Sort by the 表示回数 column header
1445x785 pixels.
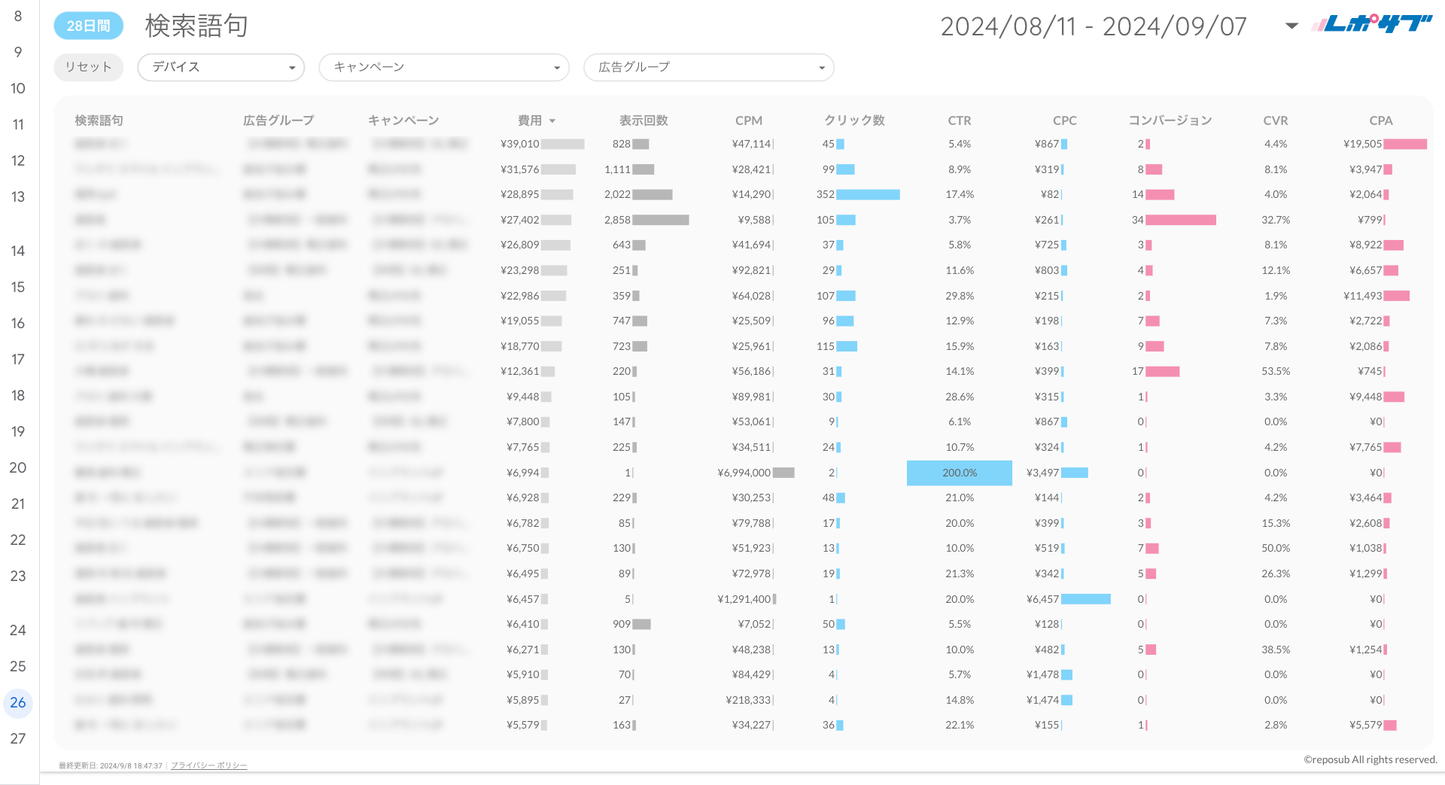pyautogui.click(x=643, y=120)
